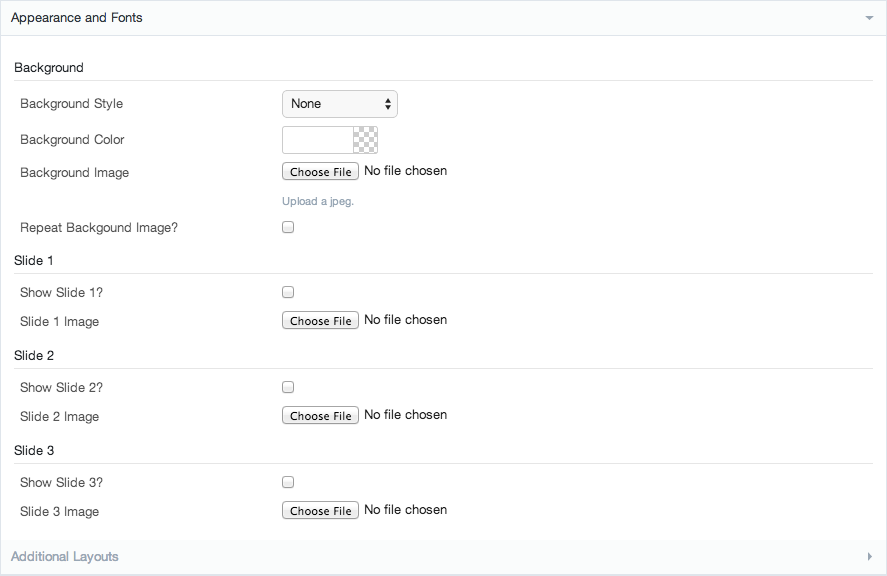The image size is (887, 576).
Task: Open the Additional Layouts panel header
Action: click(x=444, y=557)
